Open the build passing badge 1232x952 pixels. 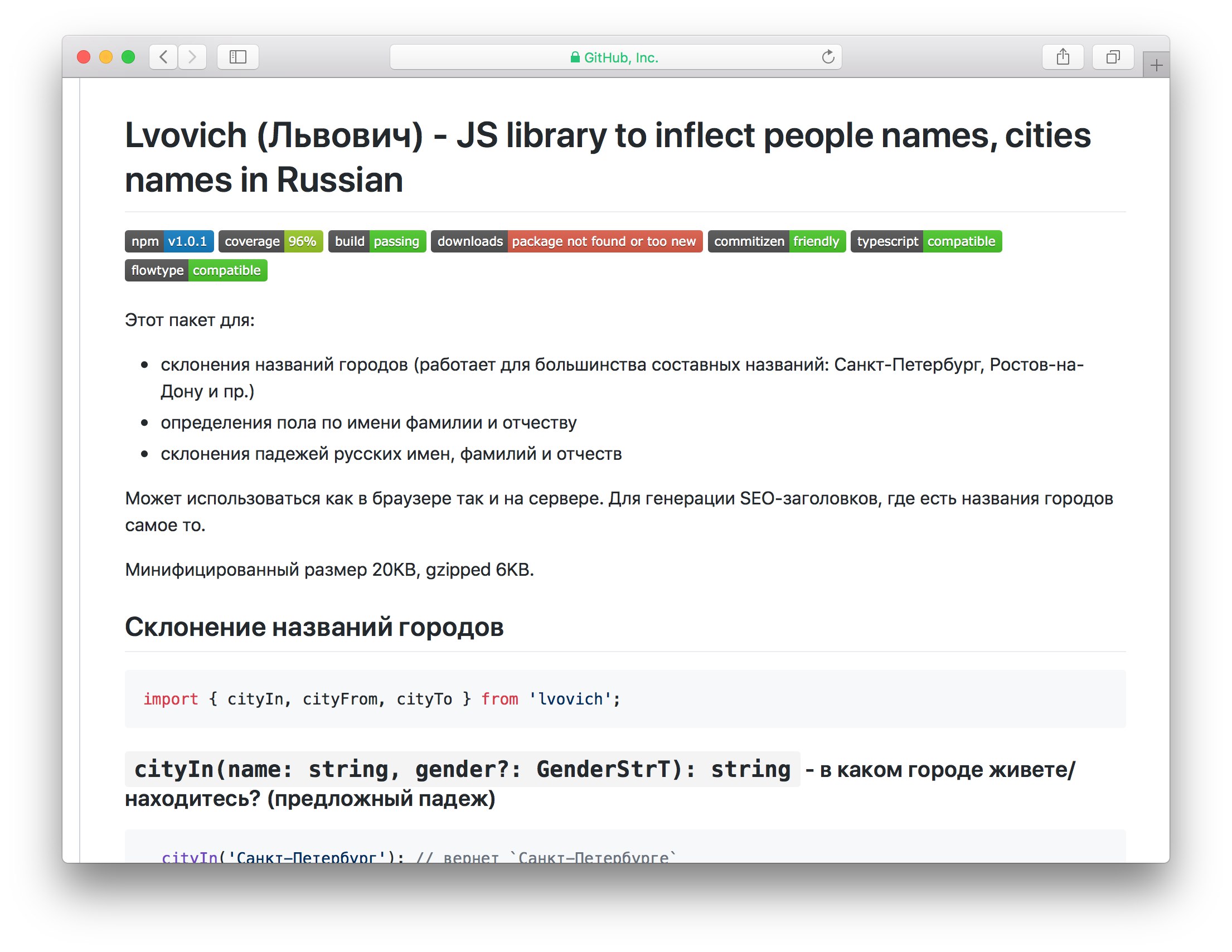377,241
